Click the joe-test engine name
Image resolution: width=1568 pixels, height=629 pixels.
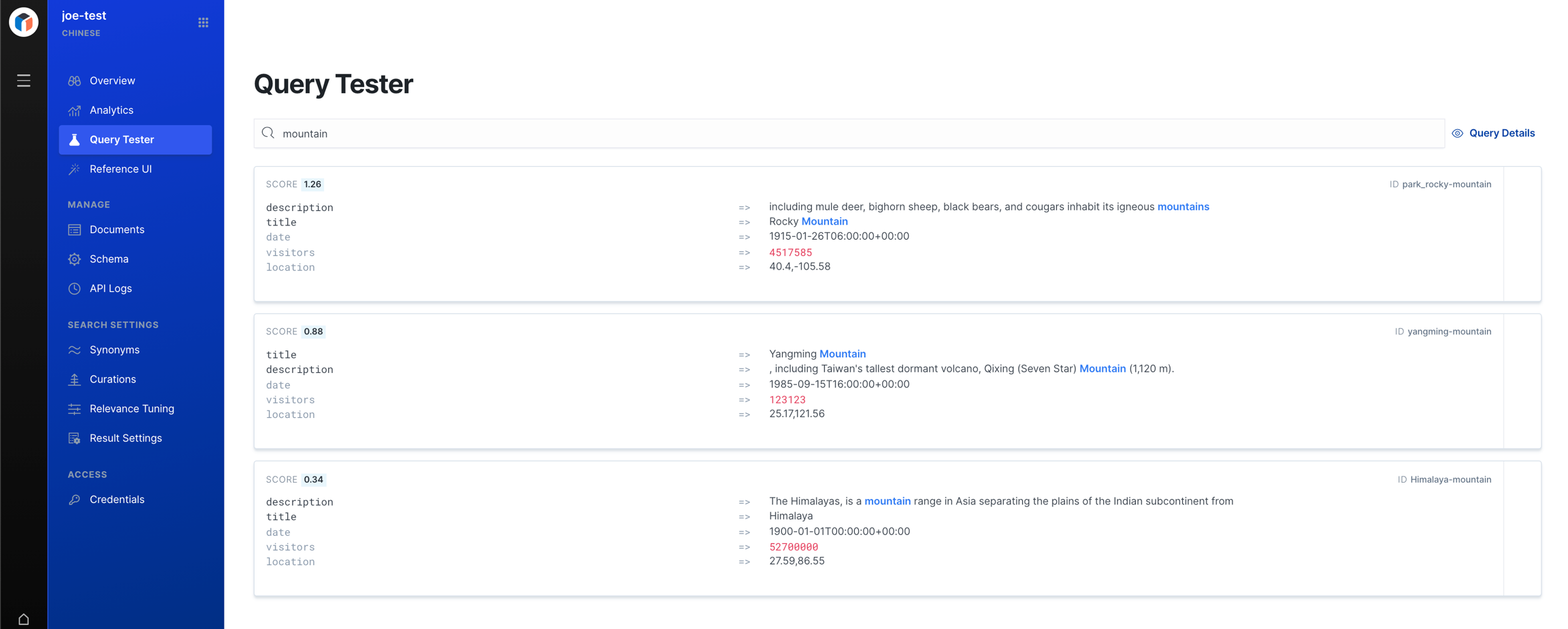(x=84, y=16)
